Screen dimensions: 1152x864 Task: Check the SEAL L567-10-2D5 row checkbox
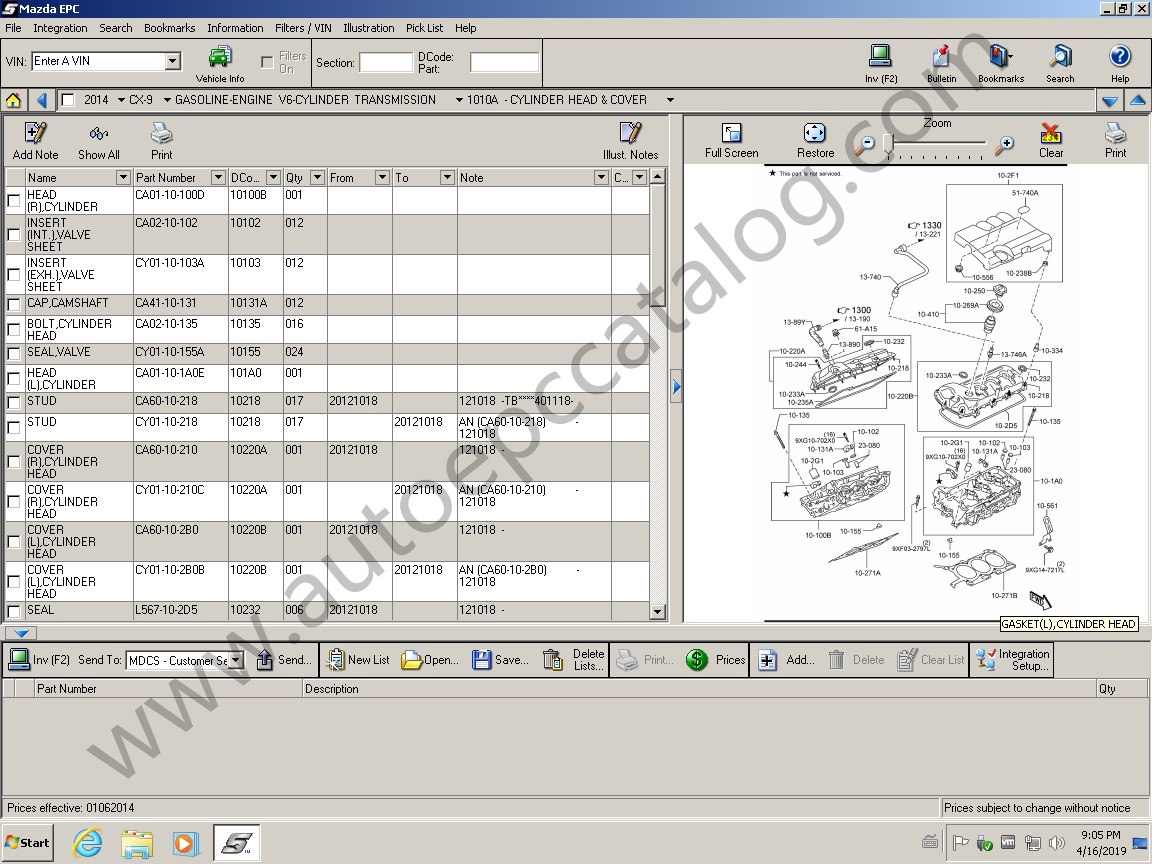click(x=13, y=611)
